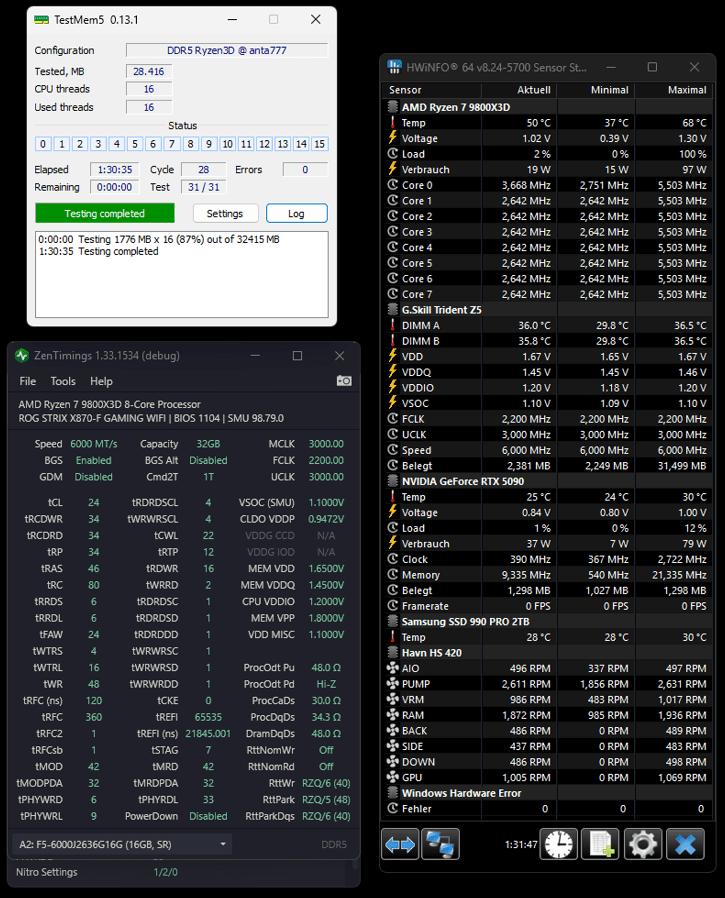The image size is (725, 898).
Task: Click Nitro Settings 1/2/0 value
Action: click(166, 872)
